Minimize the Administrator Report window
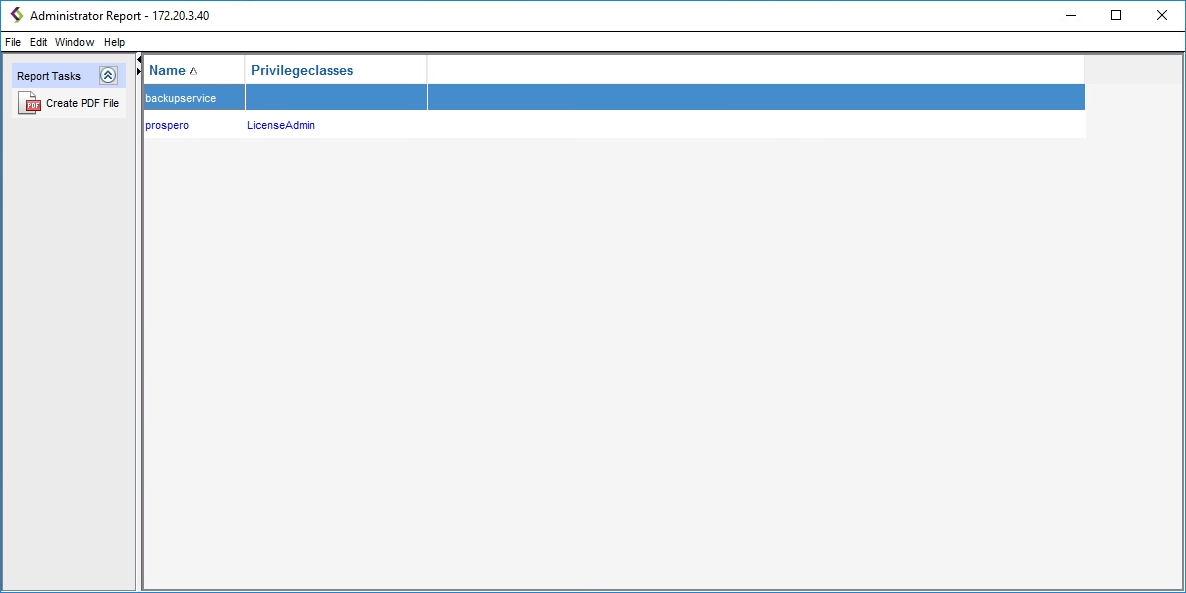 click(1070, 15)
